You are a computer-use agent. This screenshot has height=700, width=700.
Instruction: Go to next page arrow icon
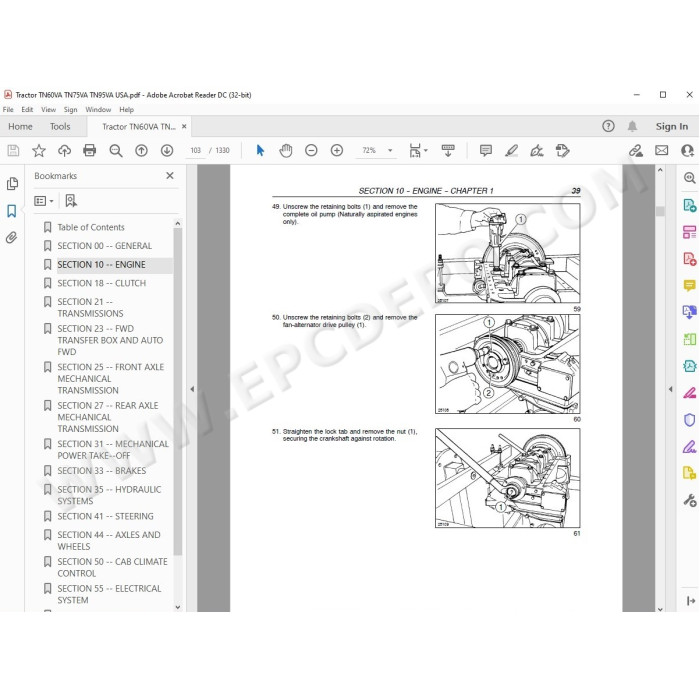click(x=167, y=150)
